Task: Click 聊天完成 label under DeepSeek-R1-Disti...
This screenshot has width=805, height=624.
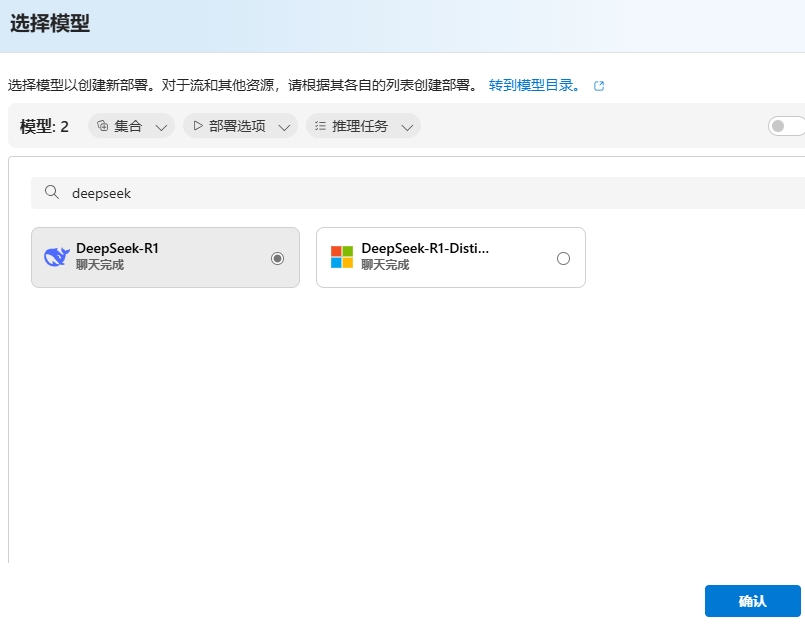Action: pyautogui.click(x=386, y=265)
